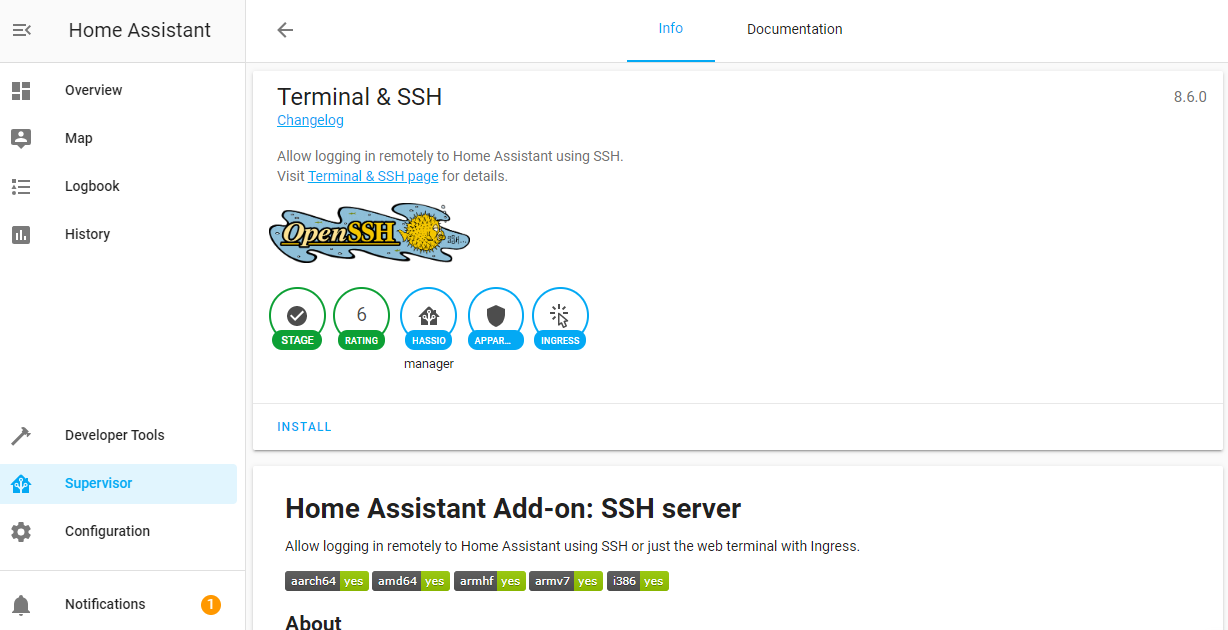Click the Terminal & SSH heading

360,97
